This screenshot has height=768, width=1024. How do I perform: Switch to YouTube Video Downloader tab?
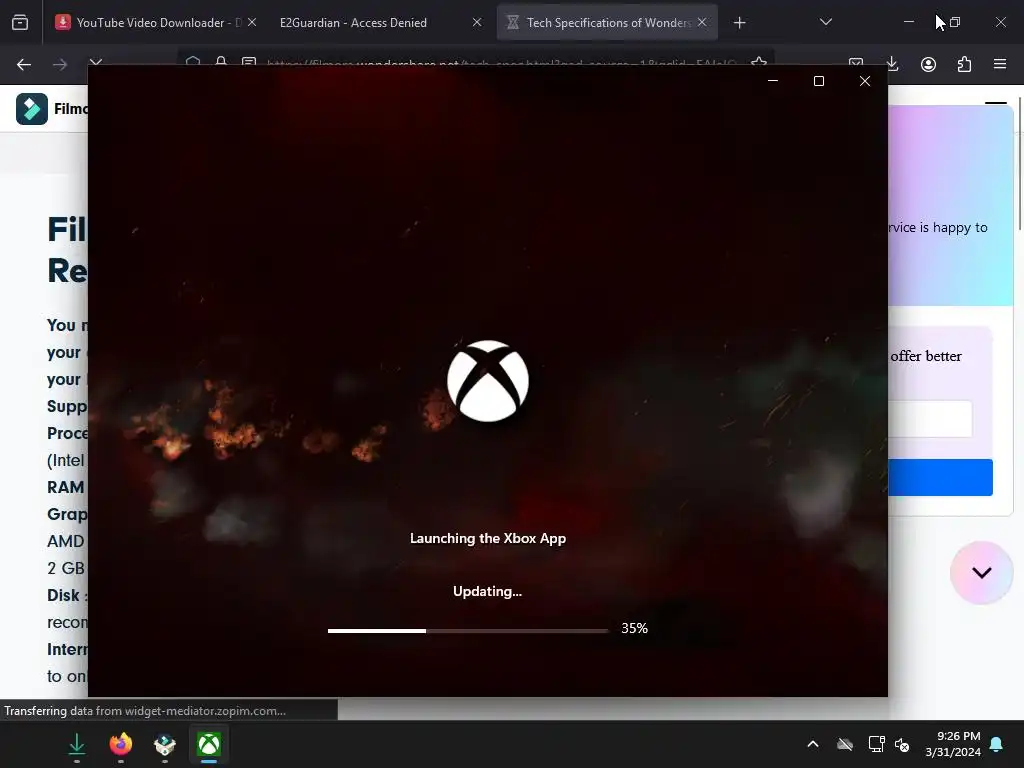coord(155,23)
